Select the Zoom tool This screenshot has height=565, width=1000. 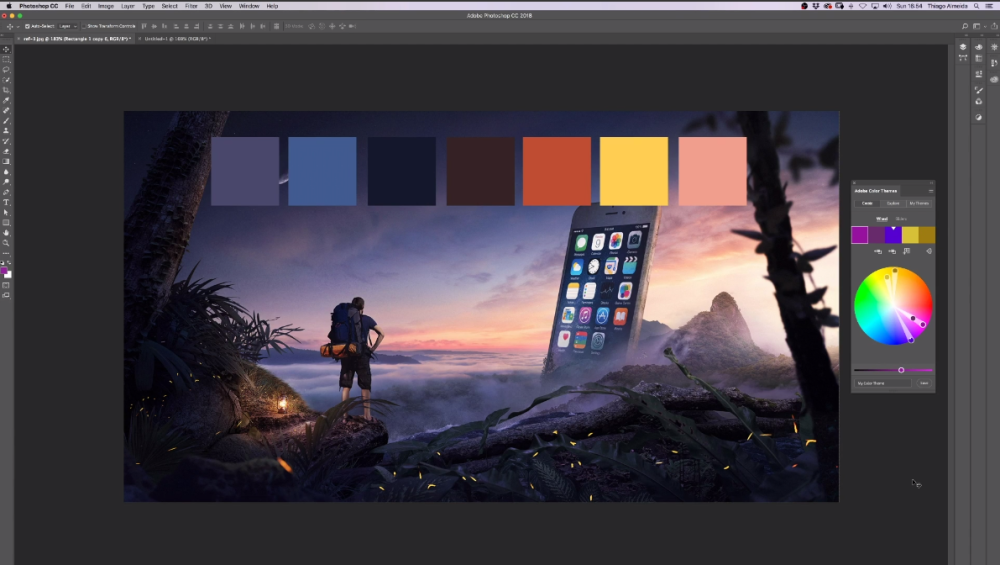coord(6,243)
